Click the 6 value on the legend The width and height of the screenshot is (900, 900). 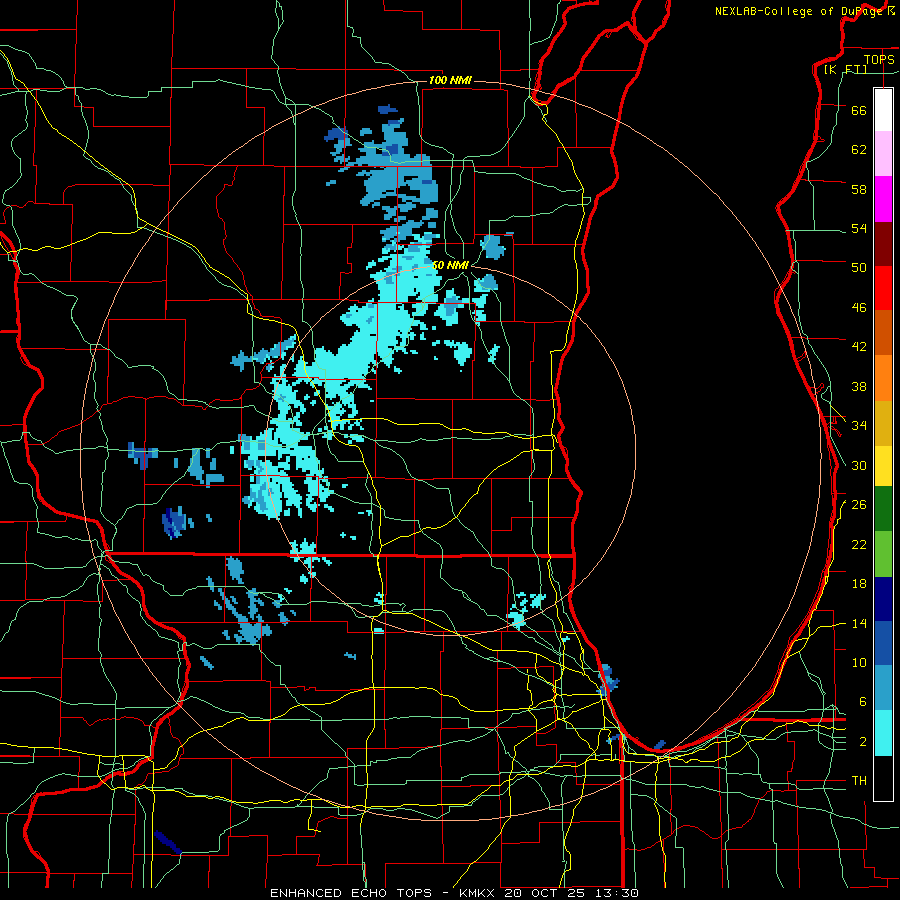[863, 702]
